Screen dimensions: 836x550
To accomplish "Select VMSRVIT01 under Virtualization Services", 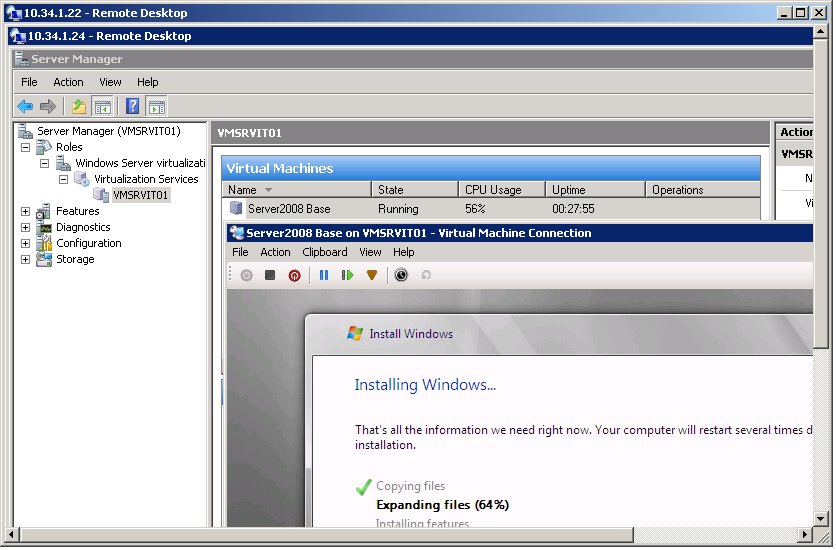I will tap(141, 196).
